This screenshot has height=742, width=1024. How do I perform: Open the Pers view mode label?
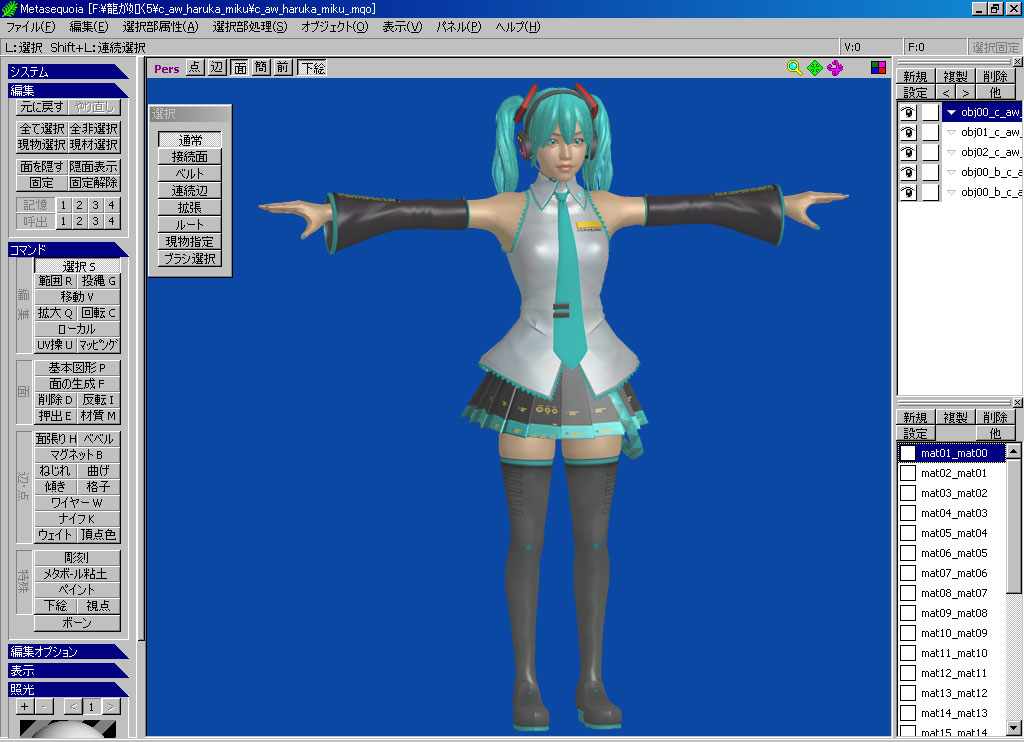pos(167,69)
